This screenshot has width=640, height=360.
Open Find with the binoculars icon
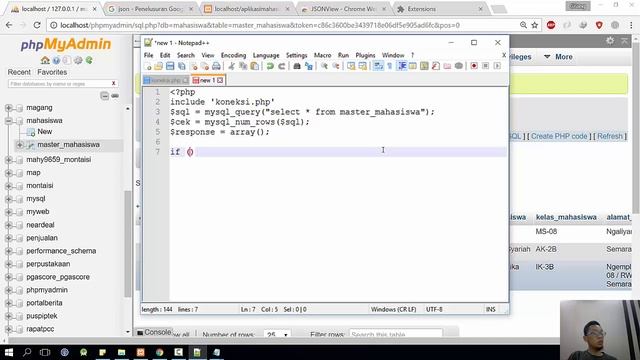[297, 66]
